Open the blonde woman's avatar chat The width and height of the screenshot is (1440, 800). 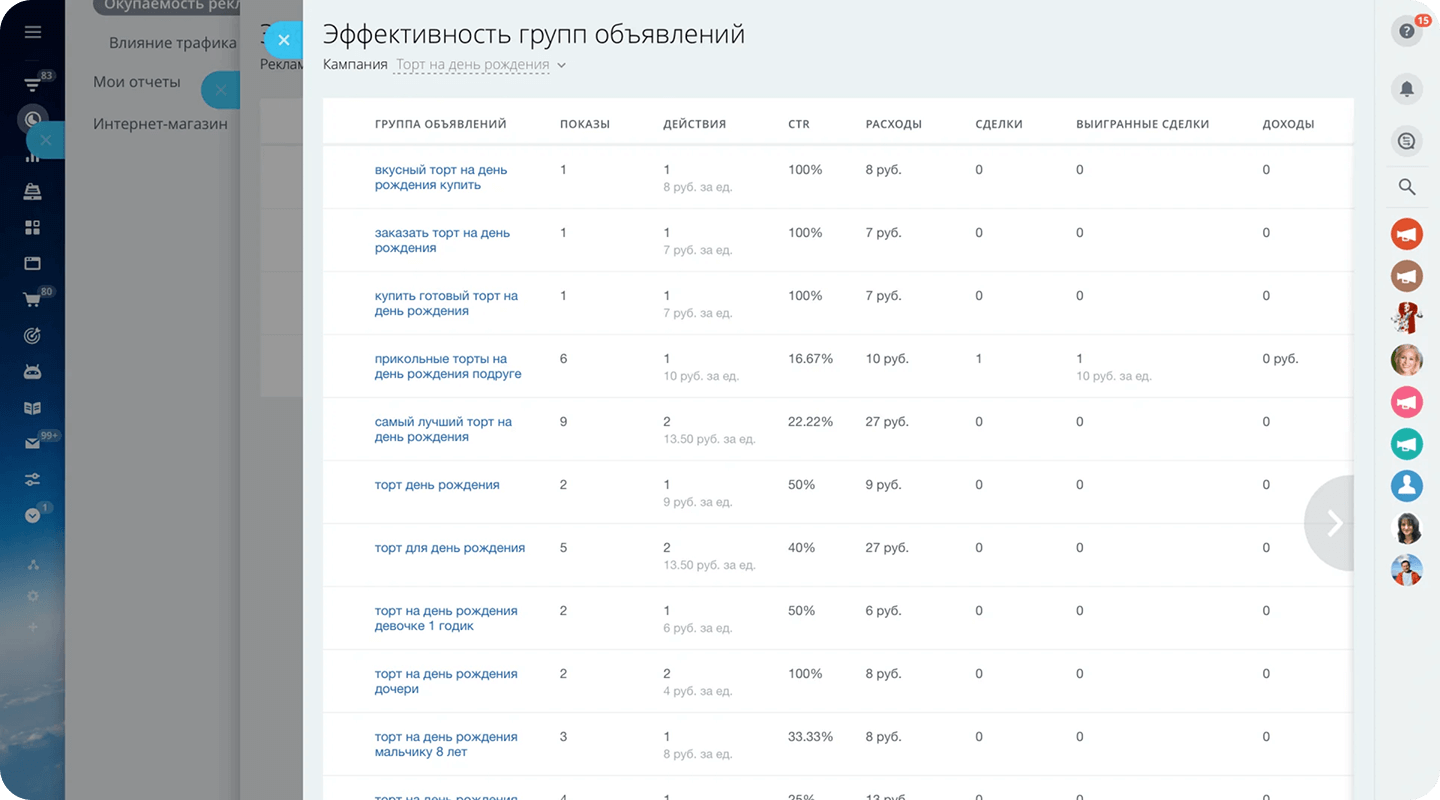tap(1406, 360)
